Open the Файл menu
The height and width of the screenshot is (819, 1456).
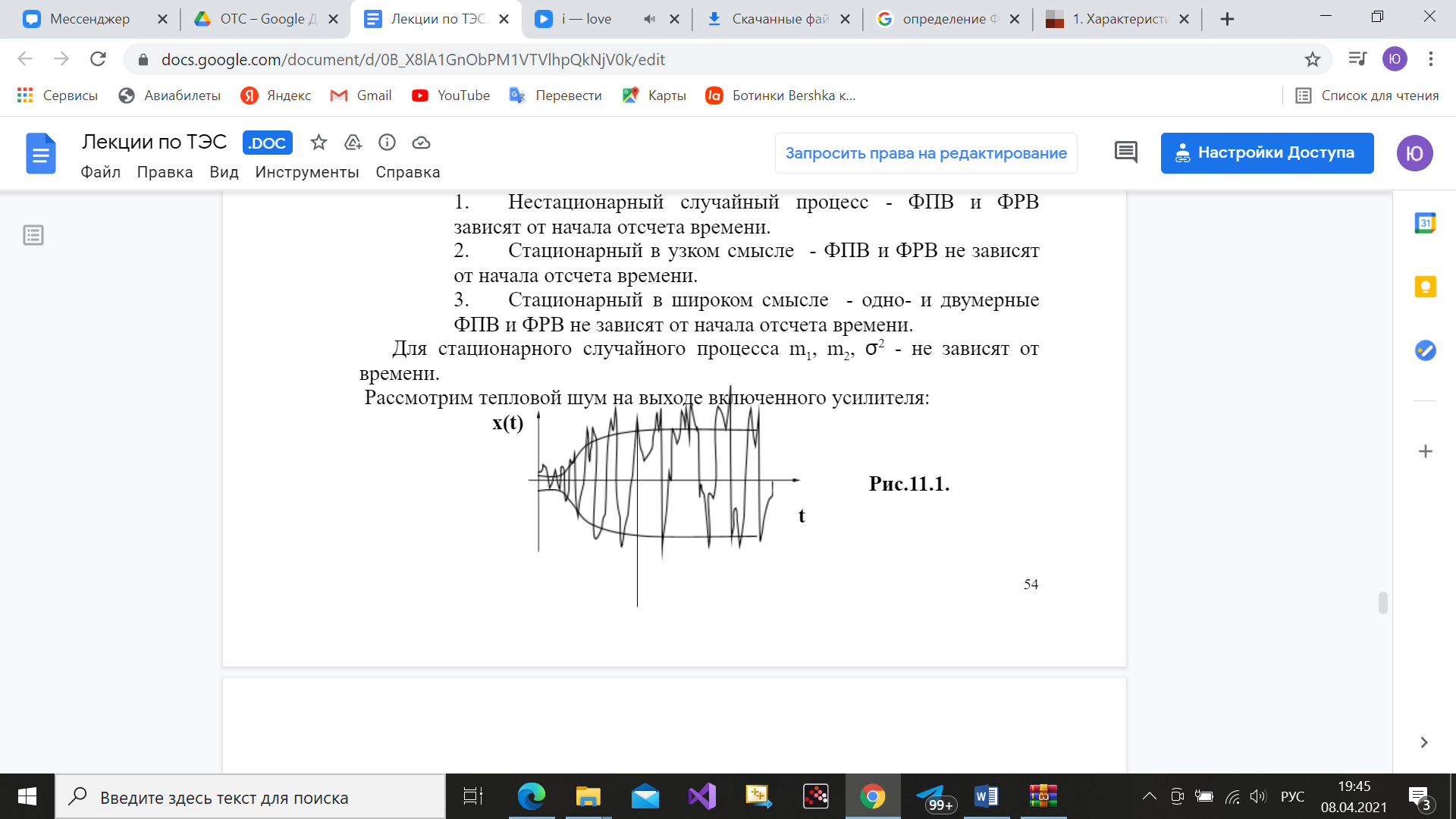click(x=101, y=172)
